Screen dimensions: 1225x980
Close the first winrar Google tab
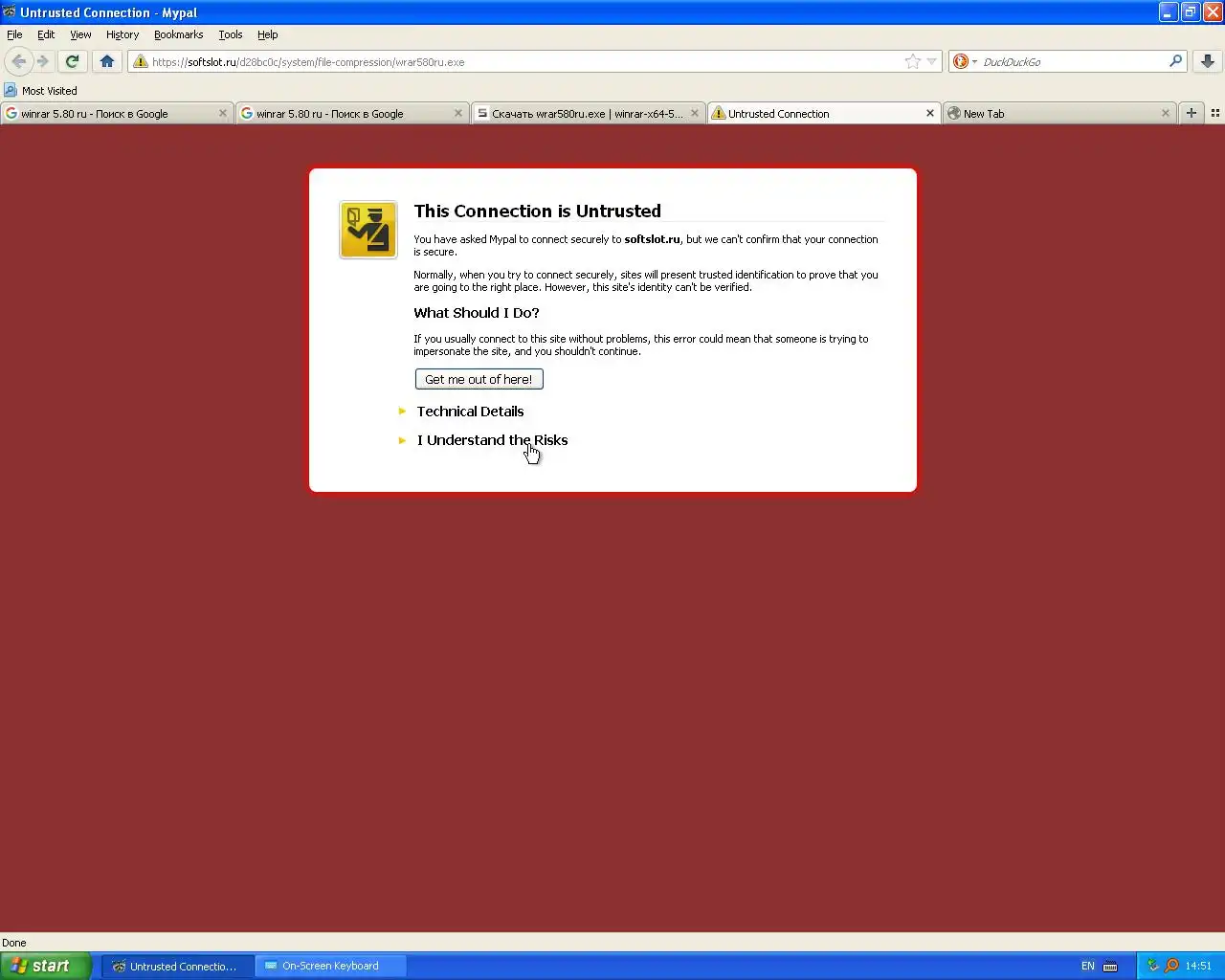[x=223, y=113]
